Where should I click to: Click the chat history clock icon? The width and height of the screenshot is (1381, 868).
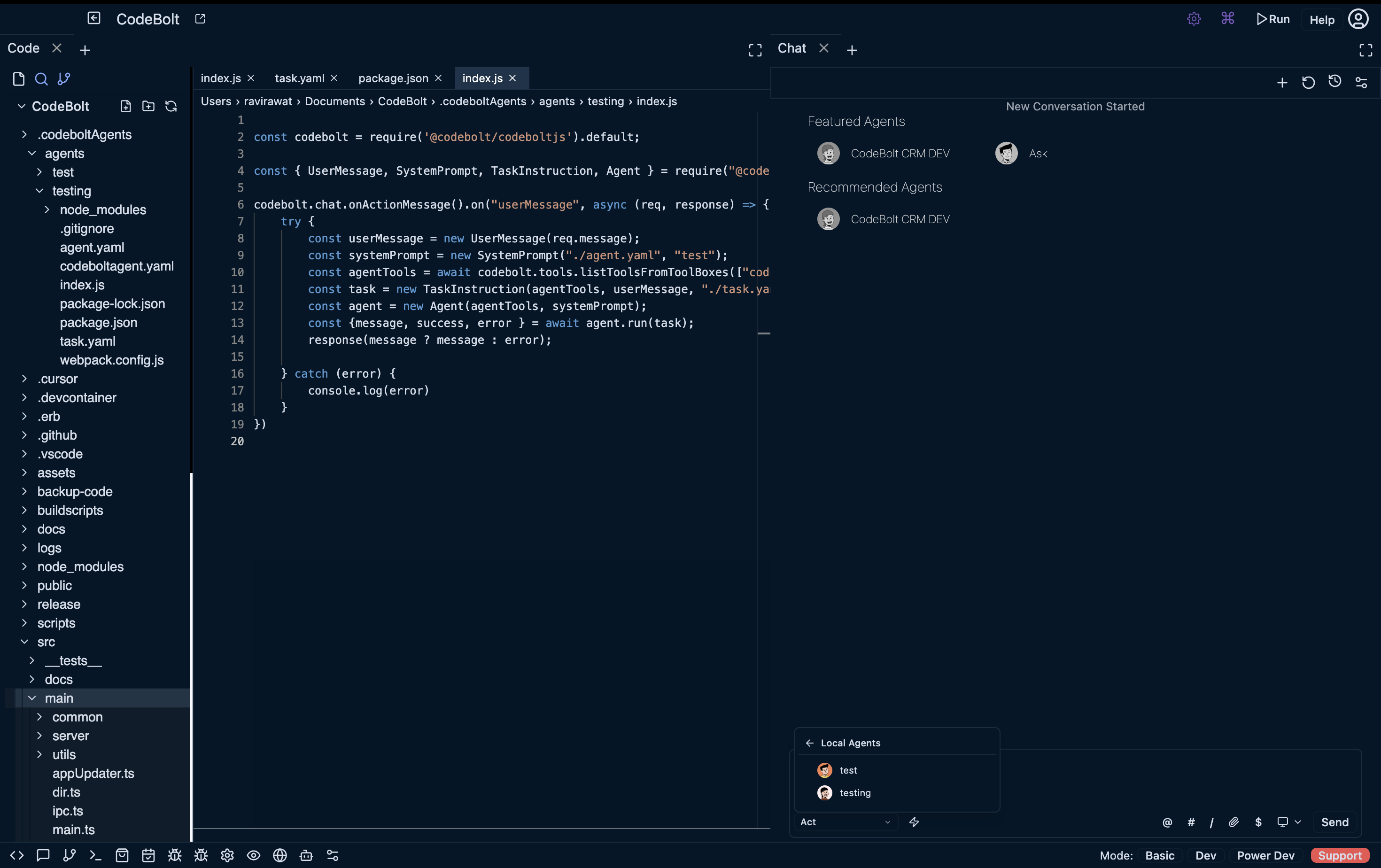[1335, 82]
